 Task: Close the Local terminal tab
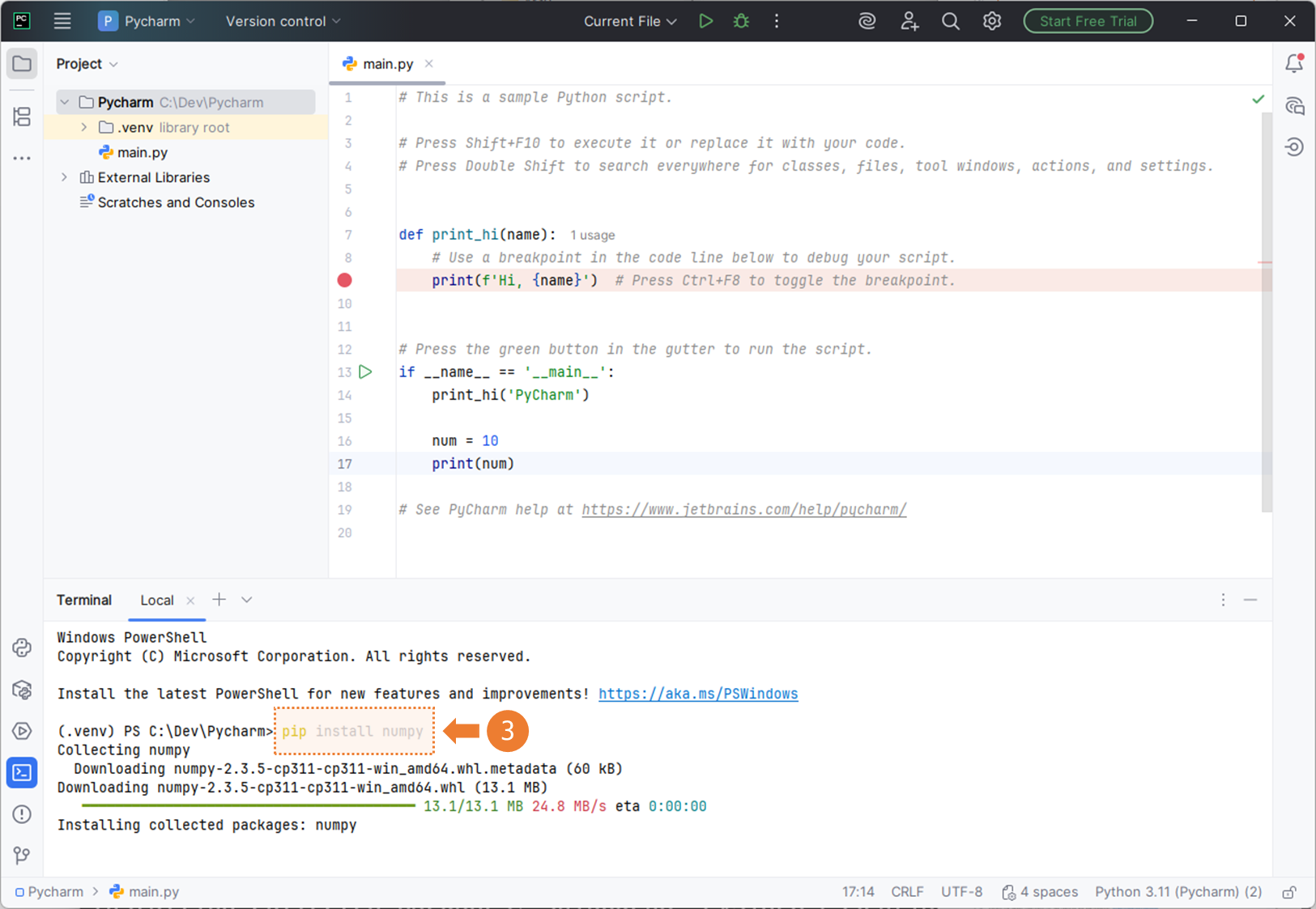coord(190,601)
